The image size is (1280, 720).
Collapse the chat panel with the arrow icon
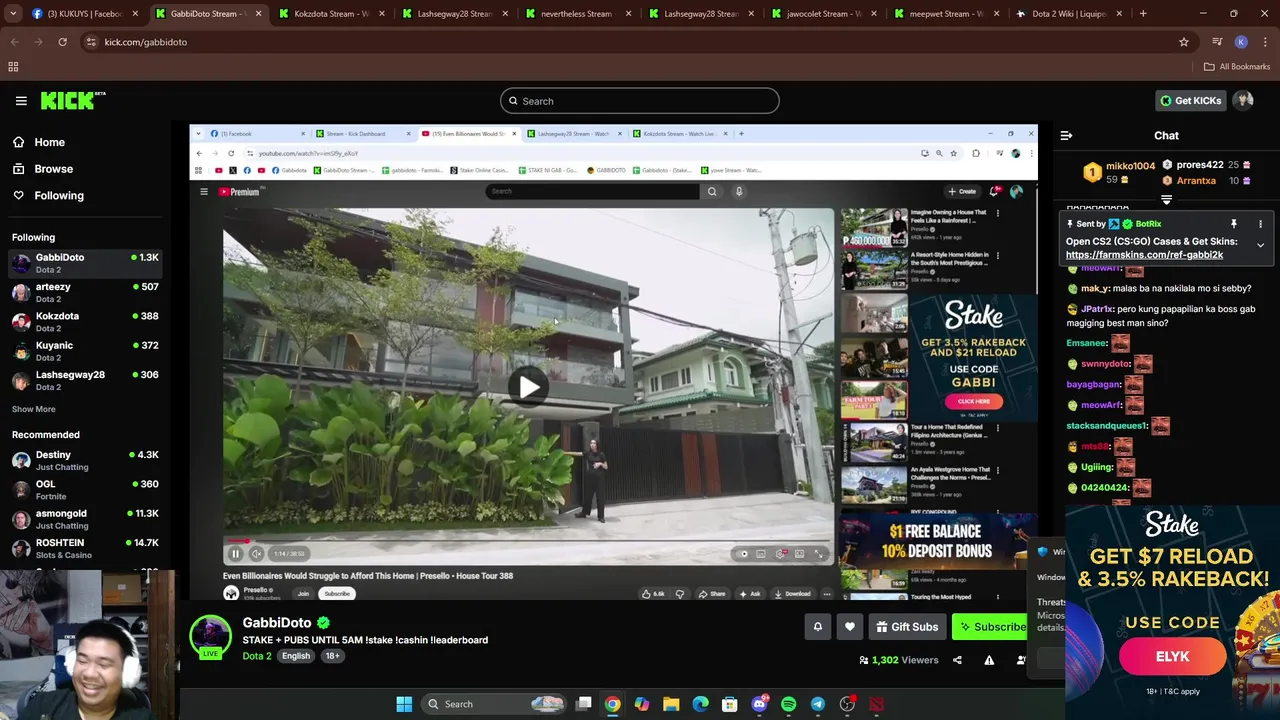1066,135
